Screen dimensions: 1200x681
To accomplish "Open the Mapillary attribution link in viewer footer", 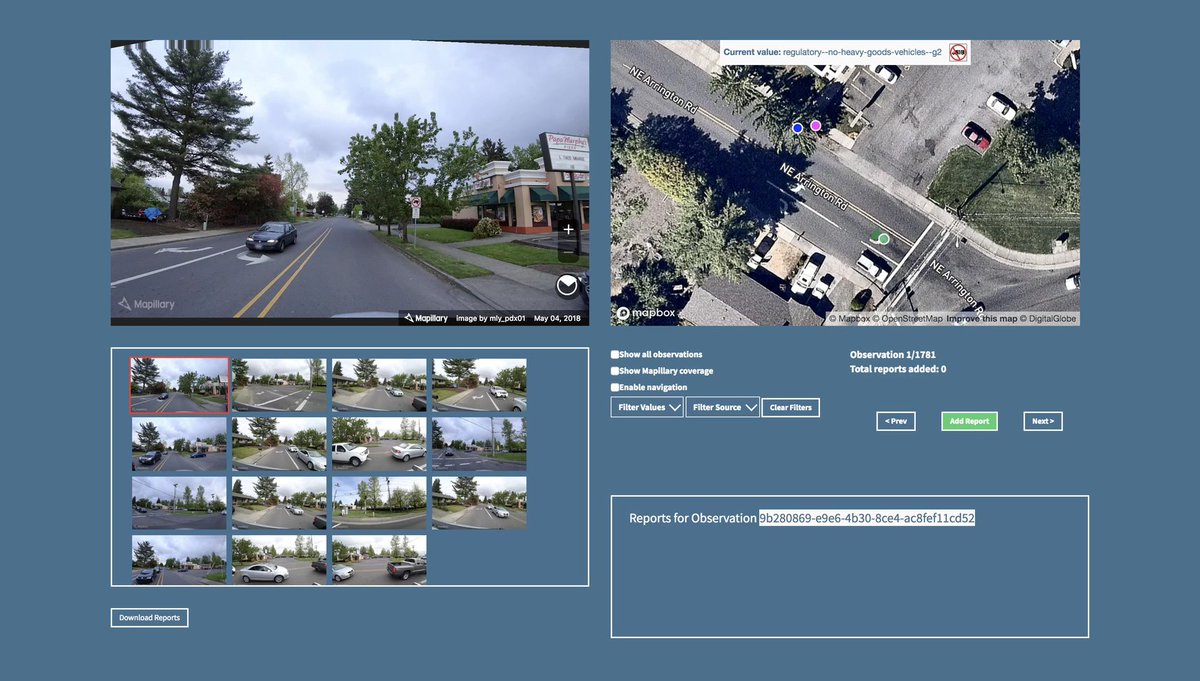I will 426,318.
